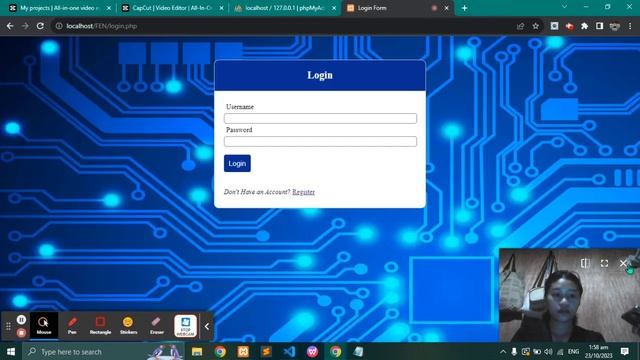Open the red recorder extension icon
The width and height of the screenshot is (640, 360).
click(x=570, y=26)
